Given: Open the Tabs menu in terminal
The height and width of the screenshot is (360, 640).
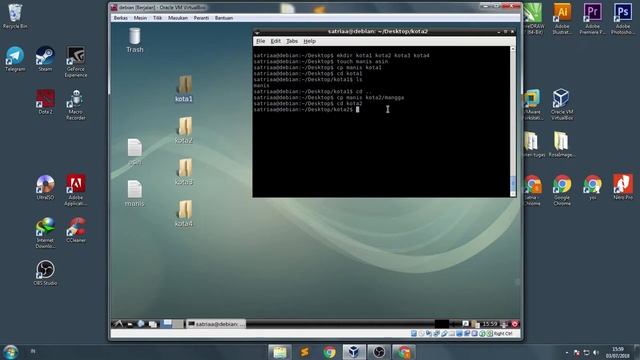Looking at the screenshot, I should tap(292, 41).
